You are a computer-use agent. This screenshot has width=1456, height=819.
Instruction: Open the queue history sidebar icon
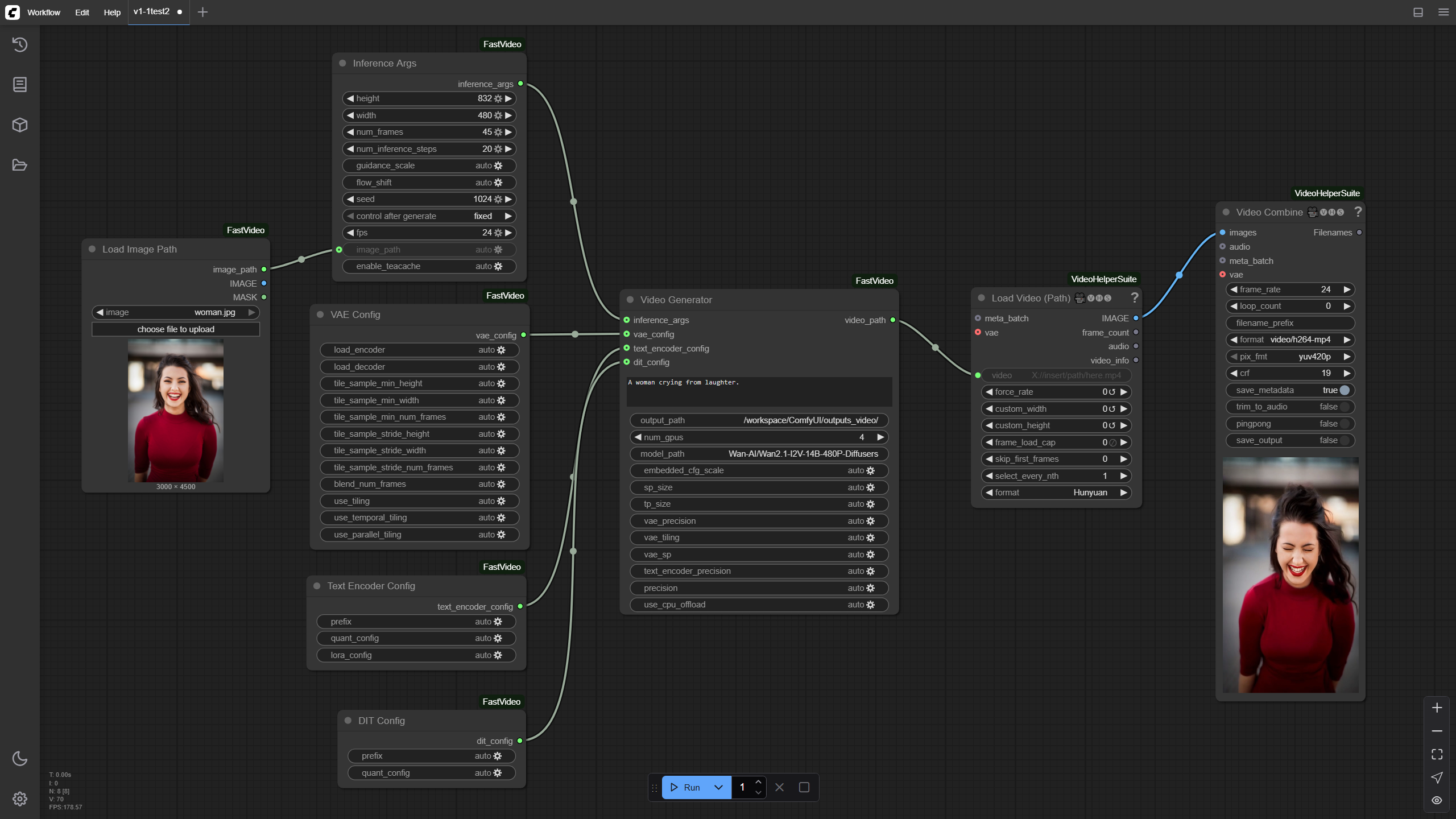(20, 44)
